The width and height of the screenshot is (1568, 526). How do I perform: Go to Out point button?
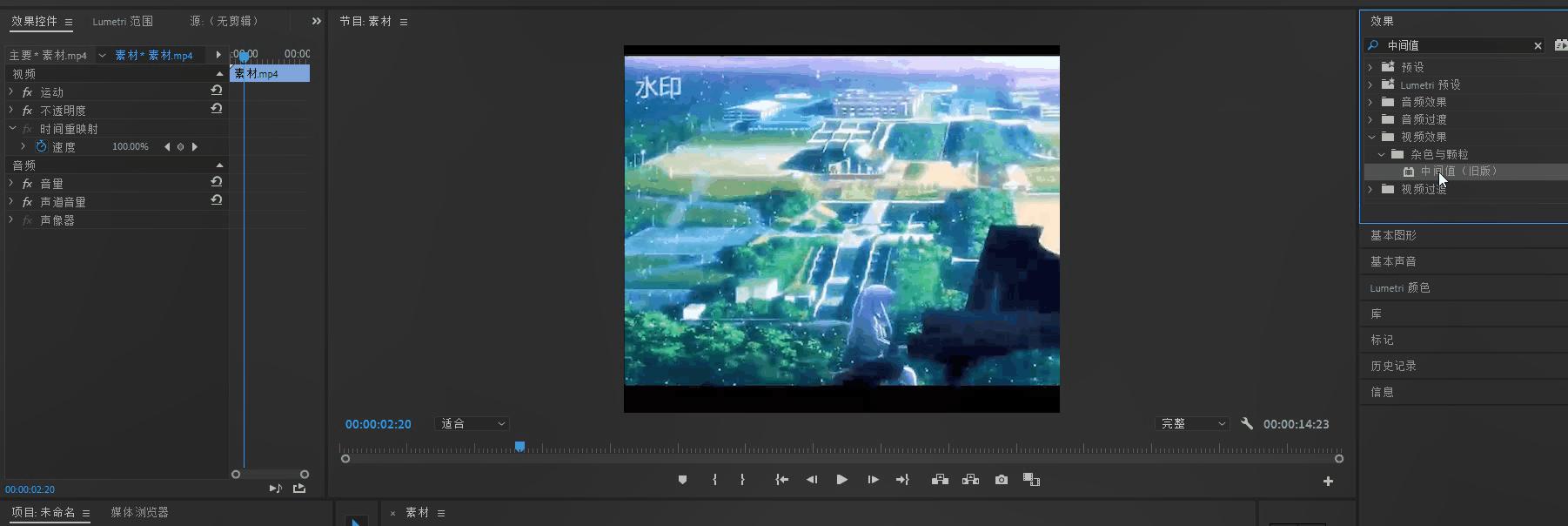(902, 480)
